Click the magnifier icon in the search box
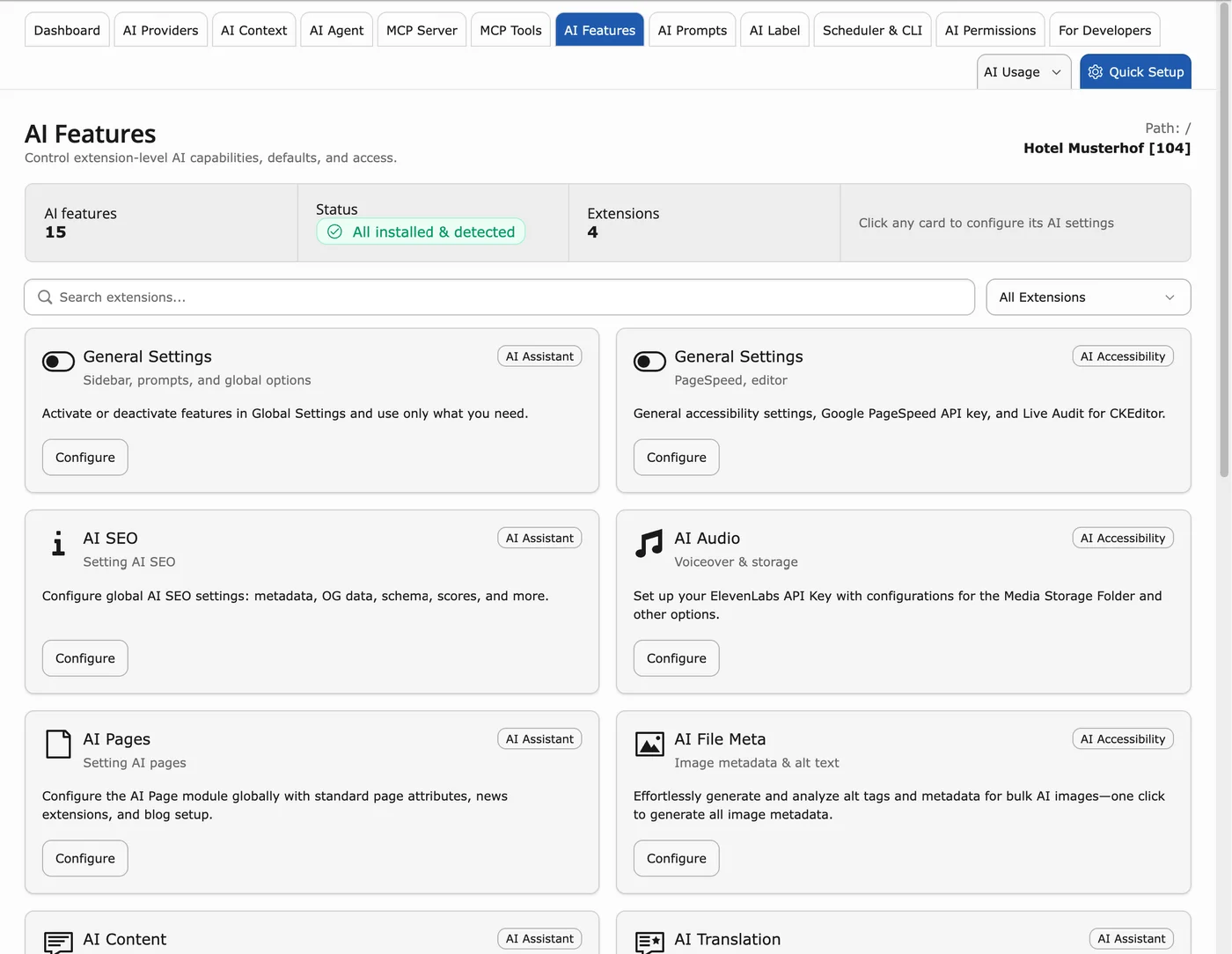The image size is (1232, 954). 45,297
